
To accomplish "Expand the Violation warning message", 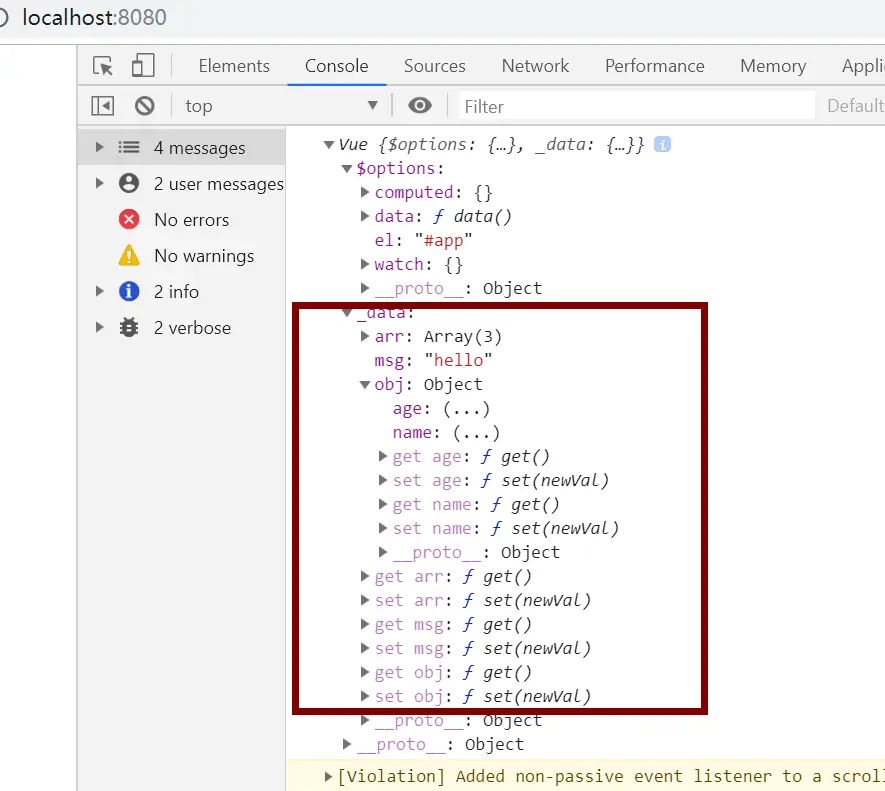I will pyautogui.click(x=328, y=776).
